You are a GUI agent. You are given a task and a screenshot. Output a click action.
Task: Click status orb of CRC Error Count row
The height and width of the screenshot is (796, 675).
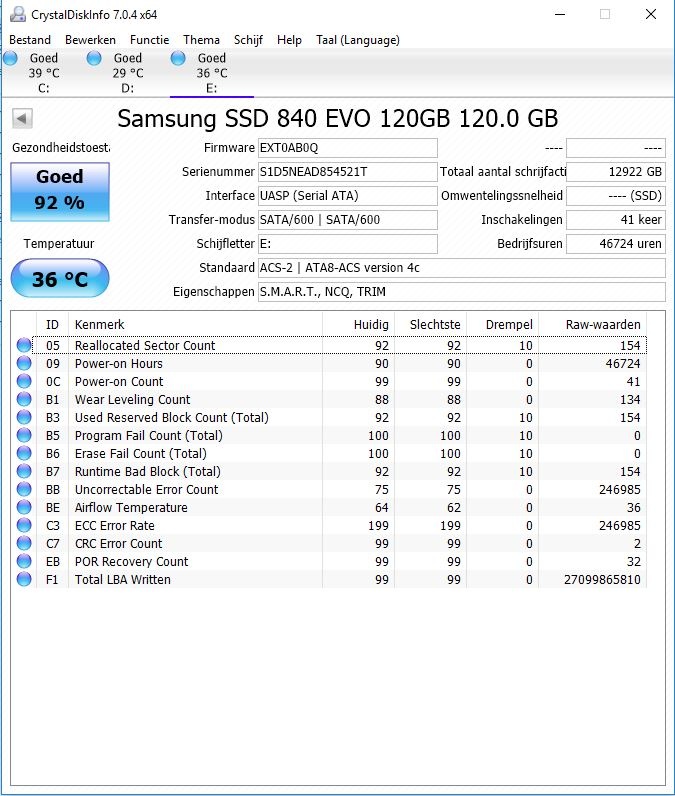tap(24, 544)
